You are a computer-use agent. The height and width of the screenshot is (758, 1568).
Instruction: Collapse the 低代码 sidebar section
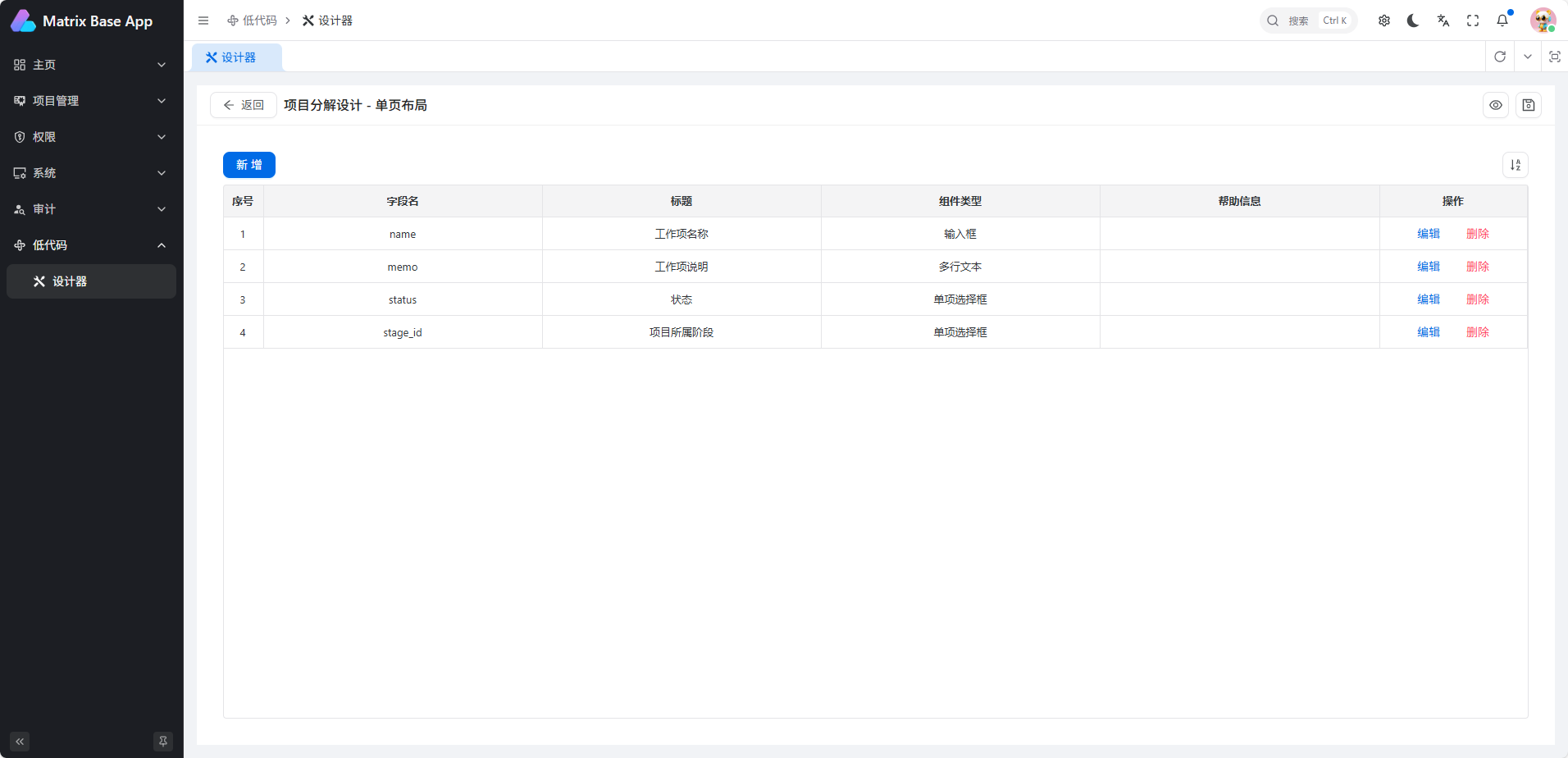coord(90,244)
